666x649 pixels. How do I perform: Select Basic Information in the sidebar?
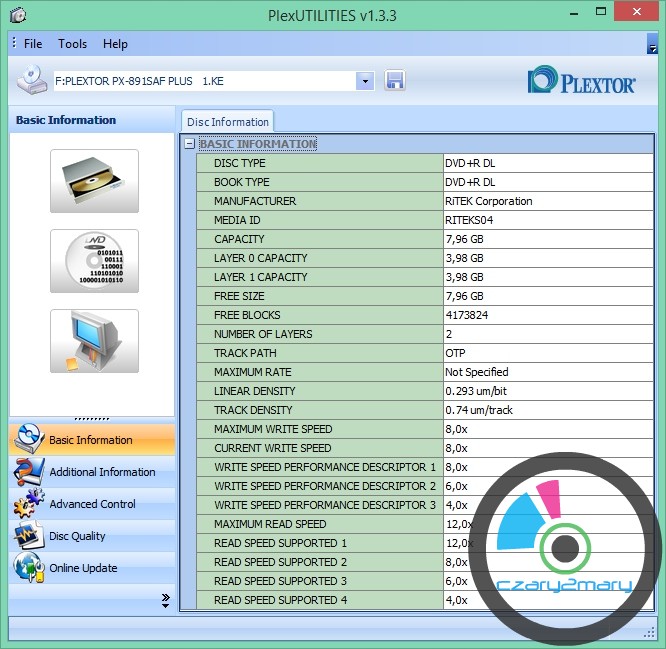[90, 440]
